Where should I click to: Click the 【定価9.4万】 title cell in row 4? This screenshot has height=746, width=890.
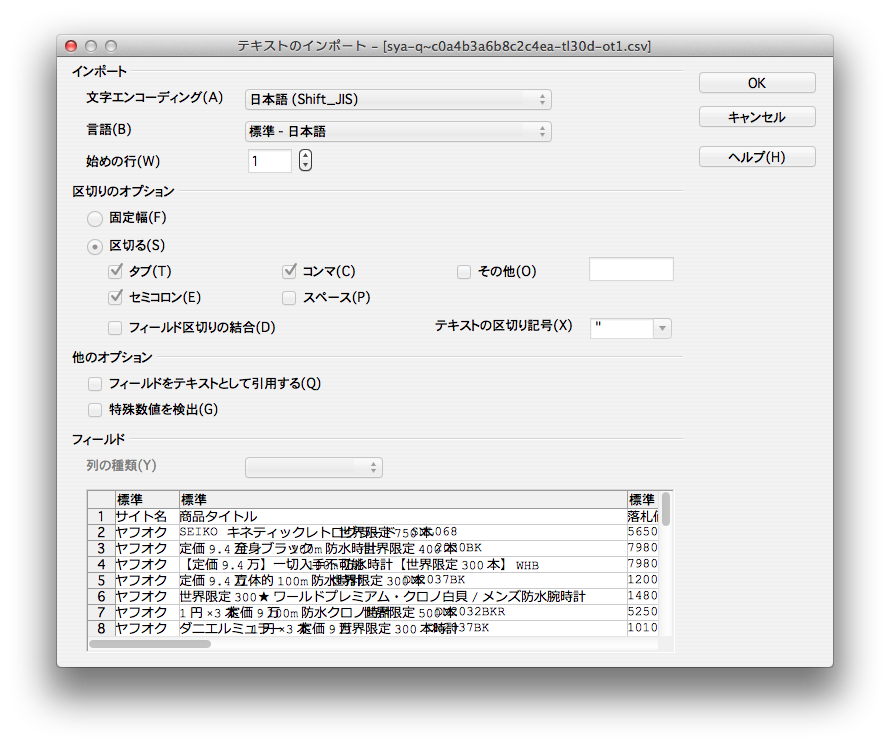tap(402, 564)
